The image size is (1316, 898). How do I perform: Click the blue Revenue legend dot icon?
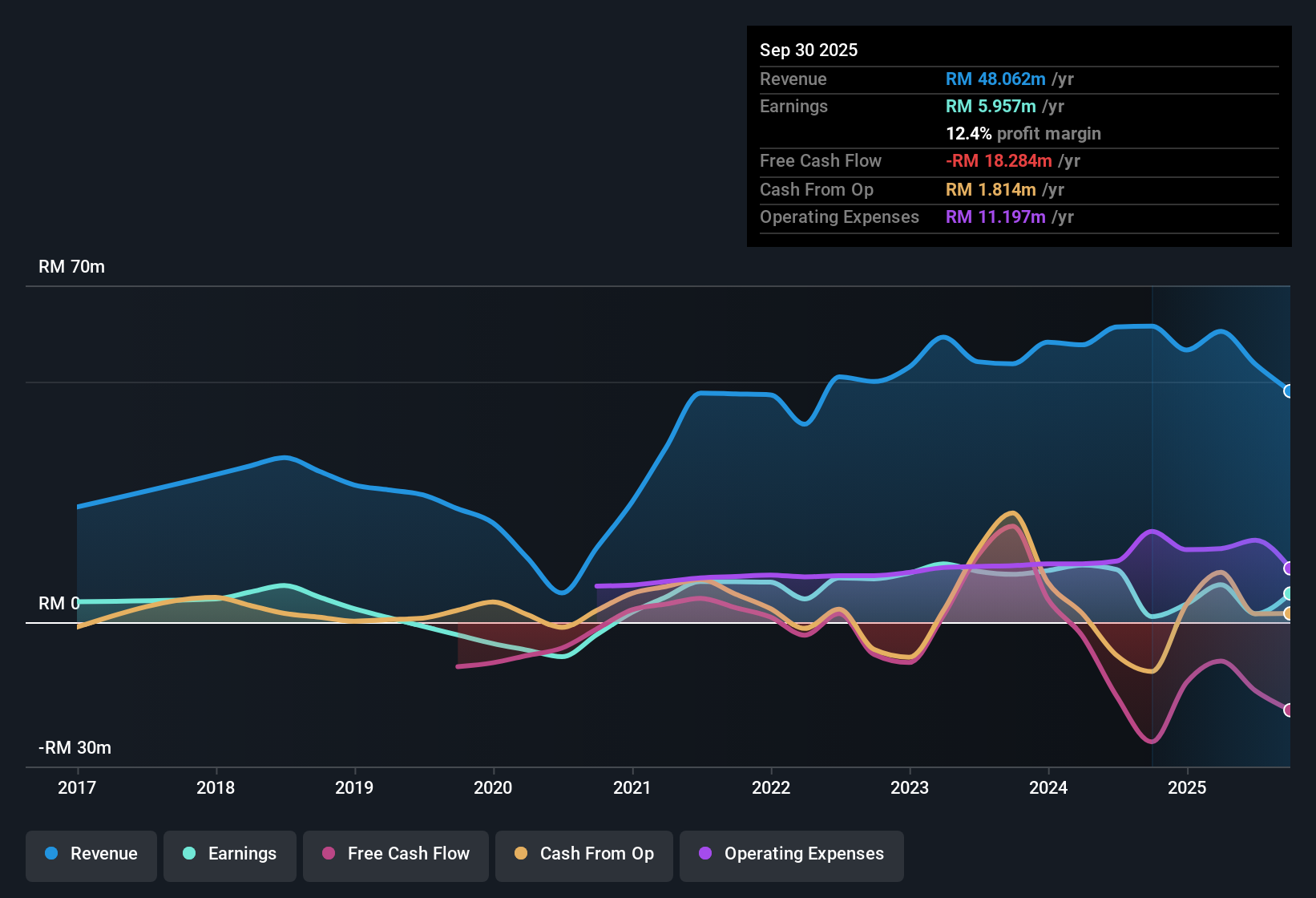[50, 854]
